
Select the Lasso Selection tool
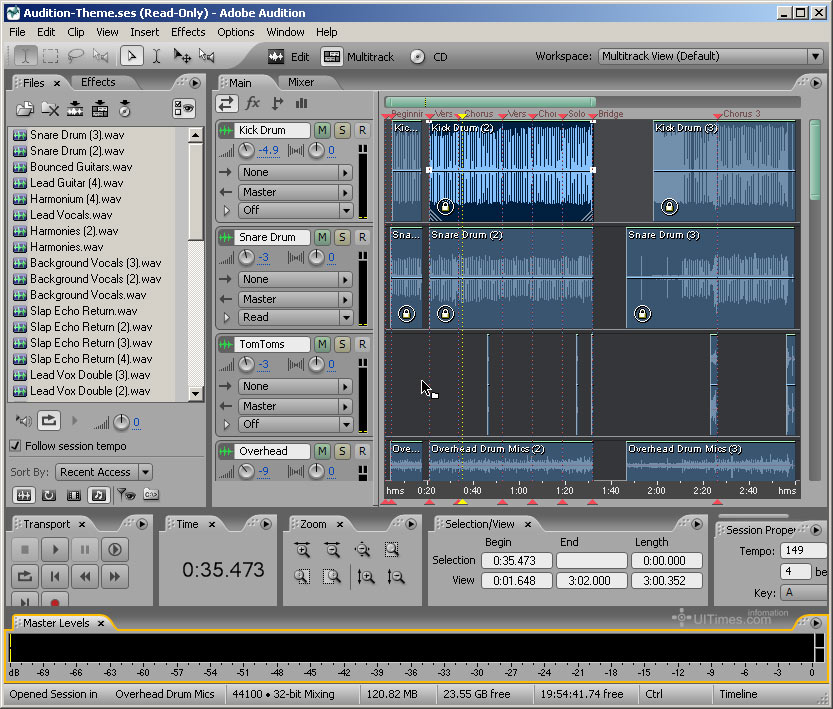[75, 56]
